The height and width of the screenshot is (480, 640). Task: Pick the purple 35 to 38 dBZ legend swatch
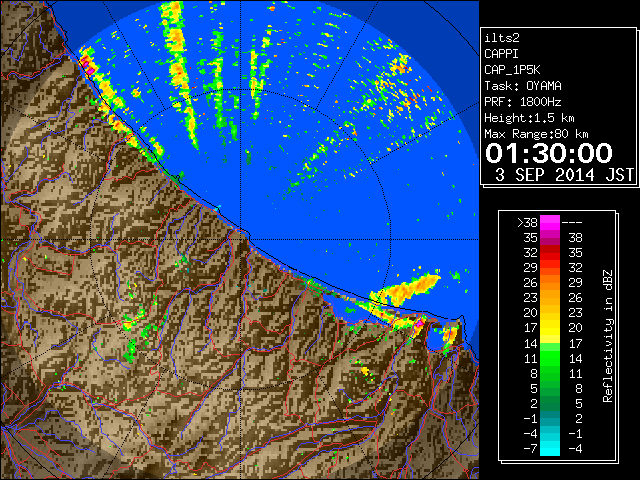(550, 238)
